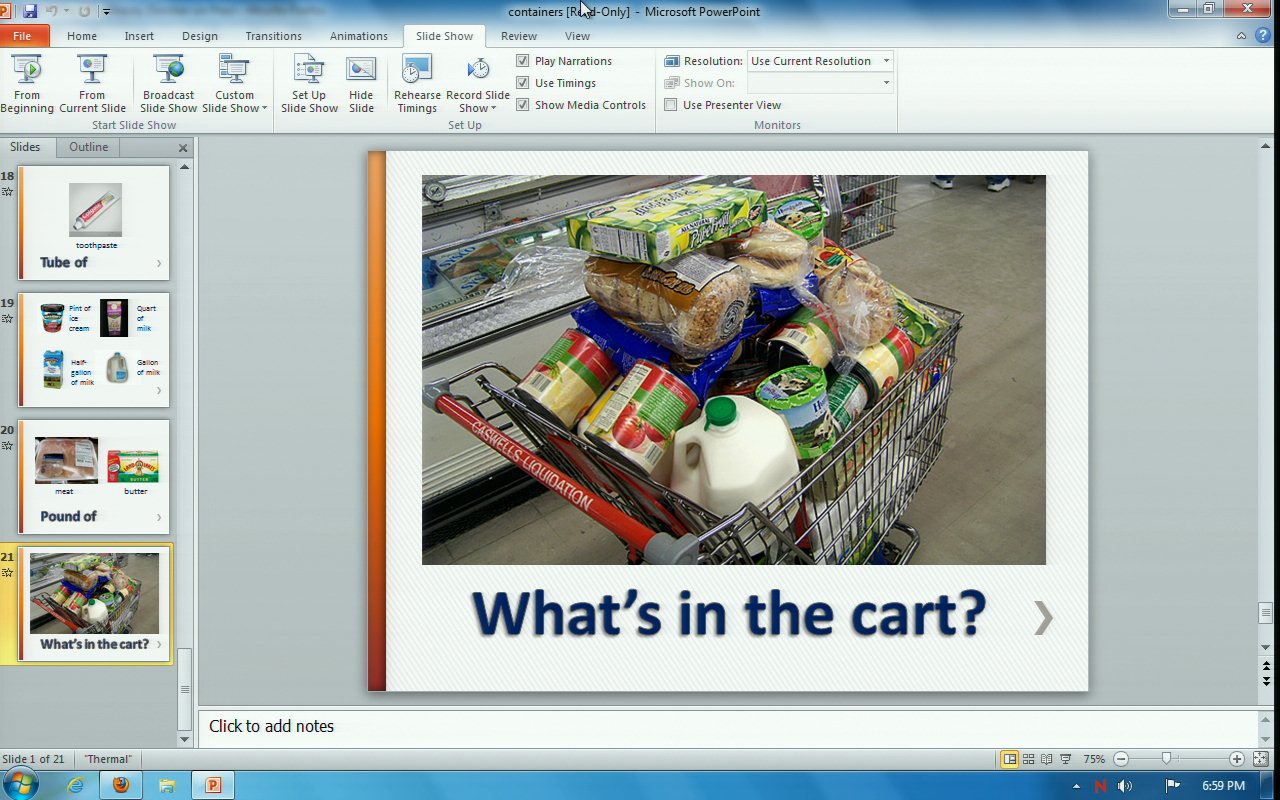Open the Outline pane tab
The height and width of the screenshot is (800, 1280).
(88, 147)
